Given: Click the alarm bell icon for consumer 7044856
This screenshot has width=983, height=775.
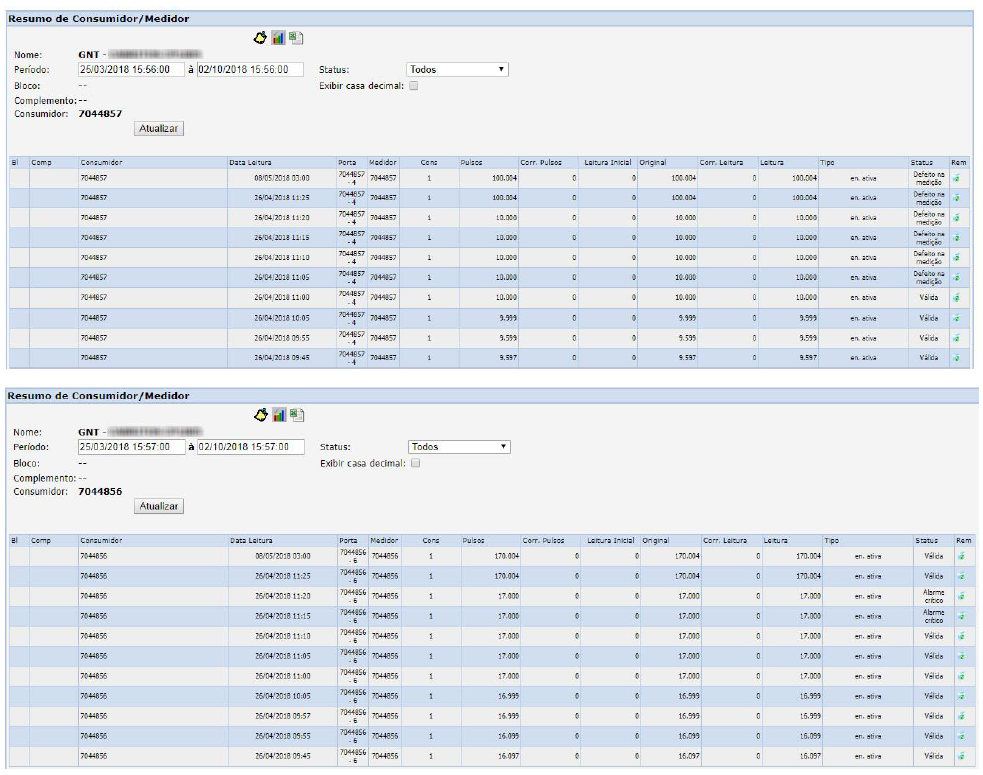Looking at the screenshot, I should [x=261, y=414].
